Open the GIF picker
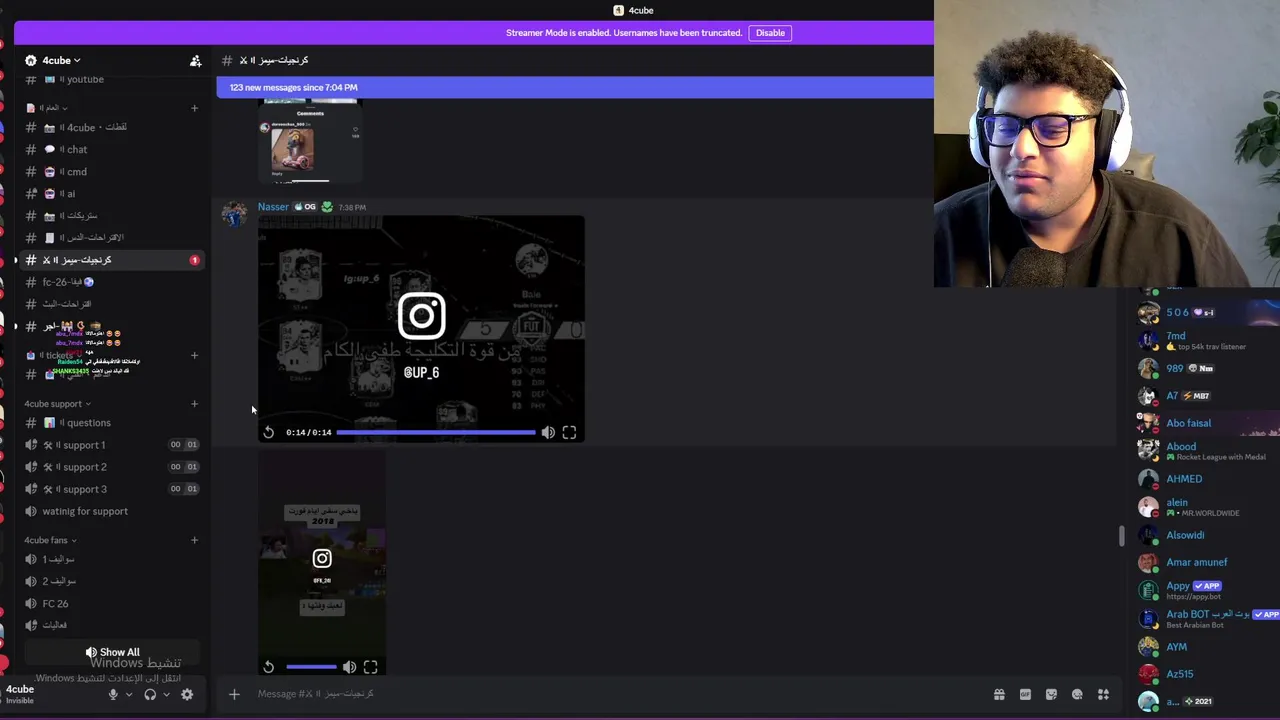Image resolution: width=1280 pixels, height=720 pixels. (x=1025, y=694)
